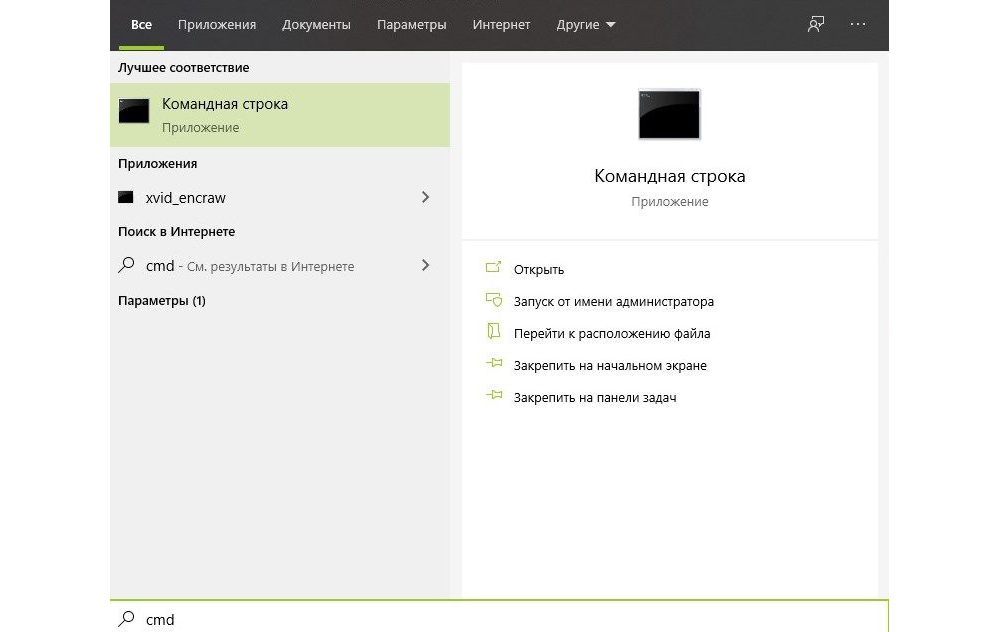This screenshot has width=1000, height=632.
Task: Click the file location icon for Перейти к расположению файла
Action: tap(493, 332)
